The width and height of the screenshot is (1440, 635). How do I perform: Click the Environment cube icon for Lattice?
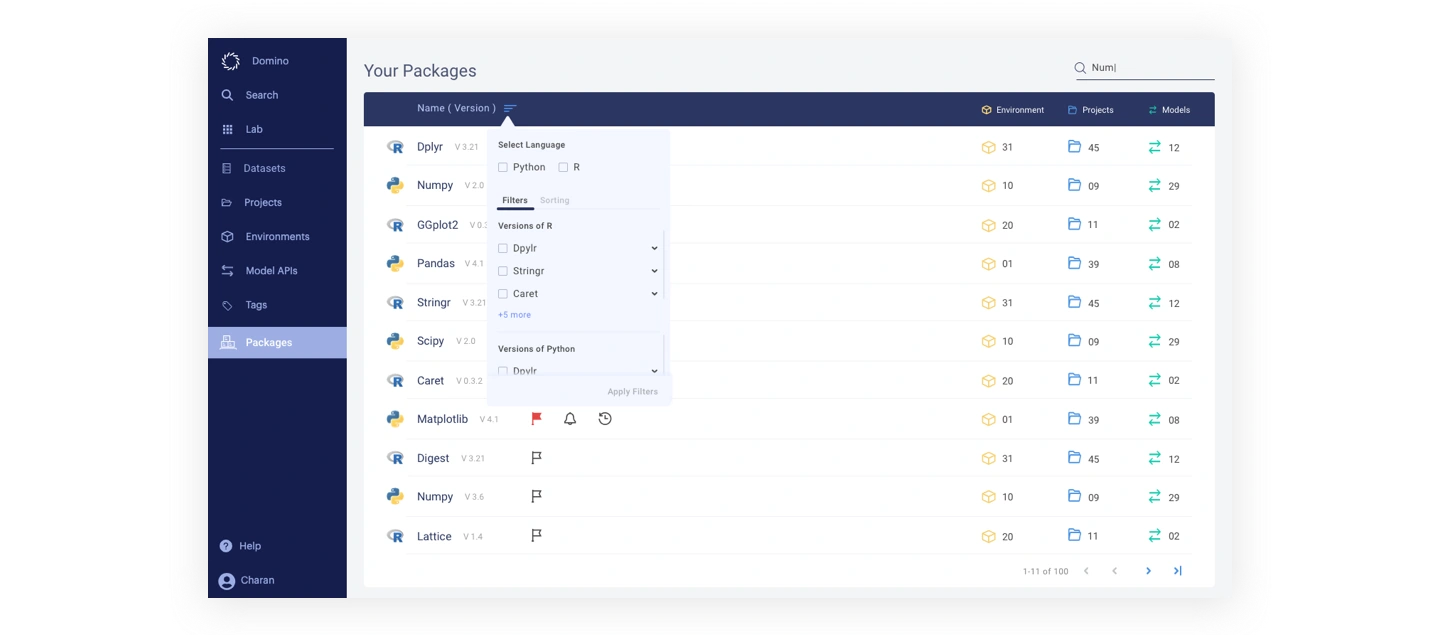pos(988,536)
